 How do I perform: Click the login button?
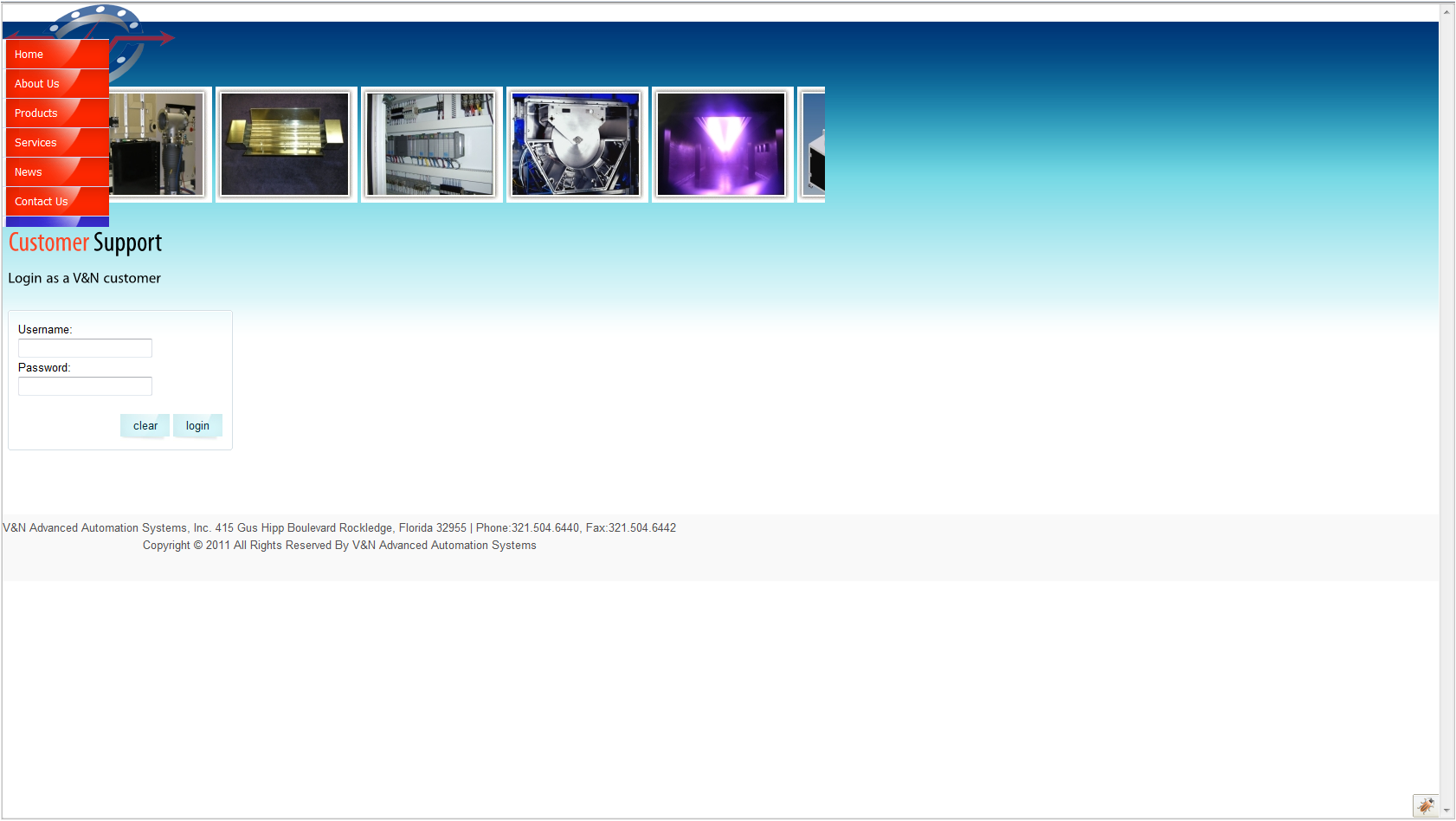click(x=197, y=426)
